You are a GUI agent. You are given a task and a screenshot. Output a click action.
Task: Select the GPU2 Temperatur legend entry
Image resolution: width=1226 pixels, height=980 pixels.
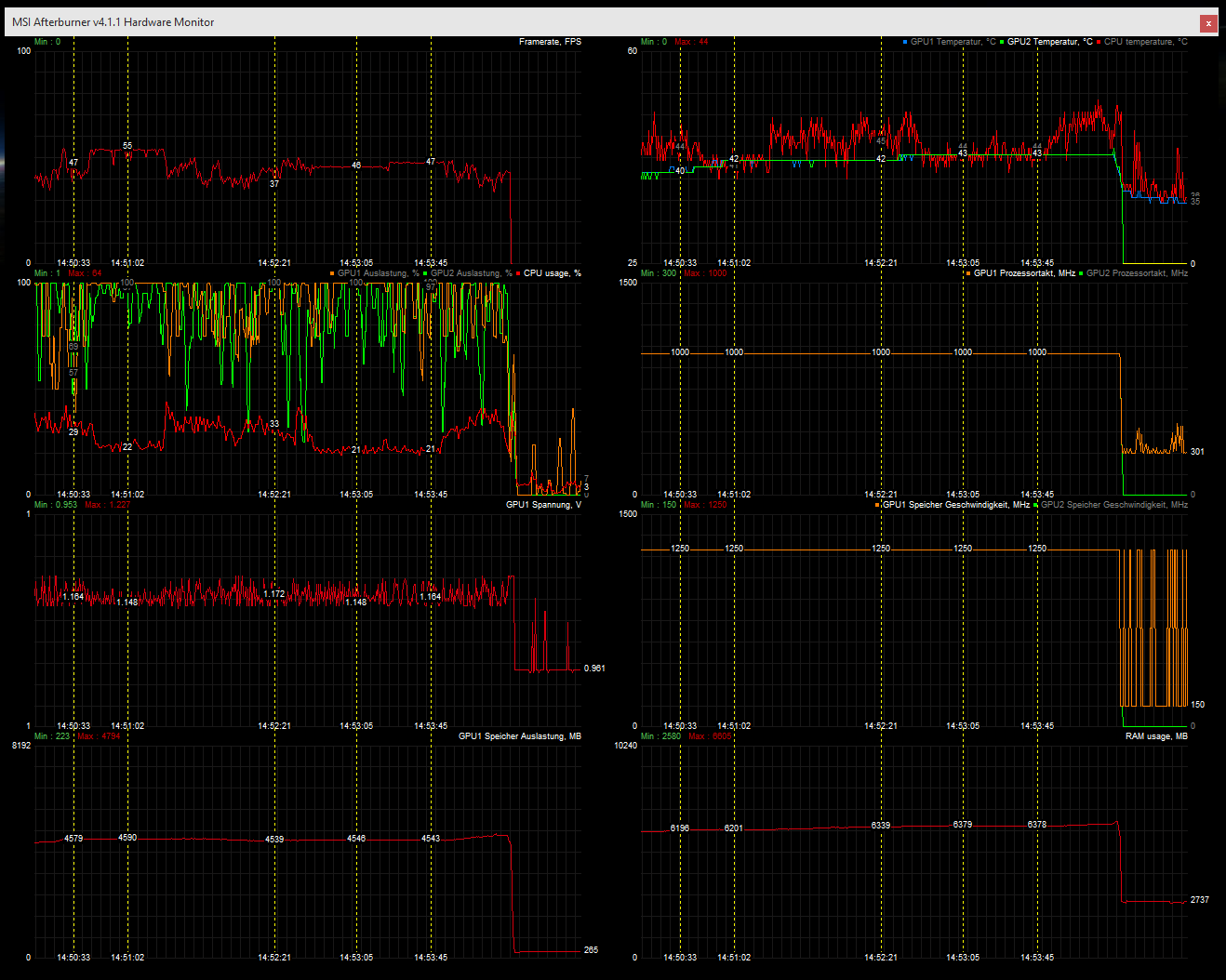click(x=1049, y=42)
